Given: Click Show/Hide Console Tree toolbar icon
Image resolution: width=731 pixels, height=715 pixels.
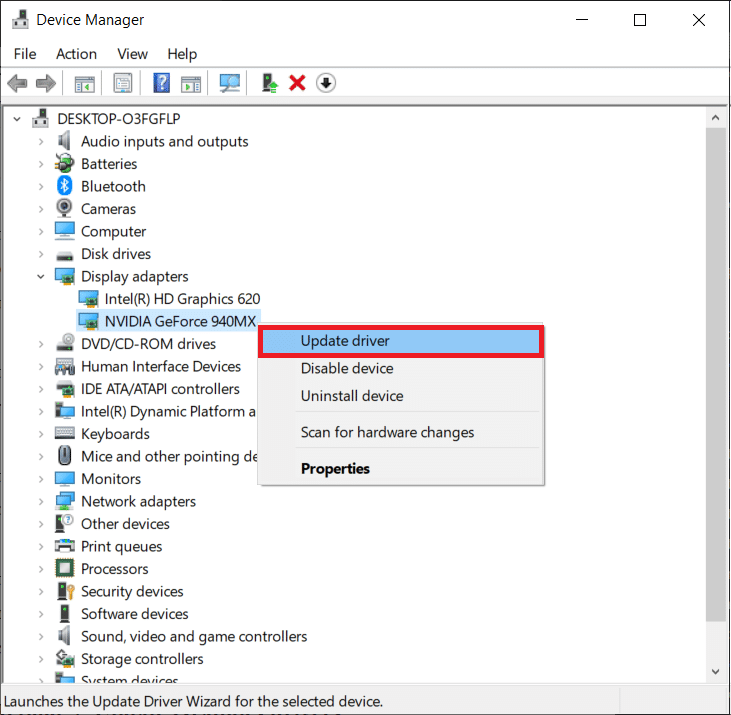Looking at the screenshot, I should 86,83.
